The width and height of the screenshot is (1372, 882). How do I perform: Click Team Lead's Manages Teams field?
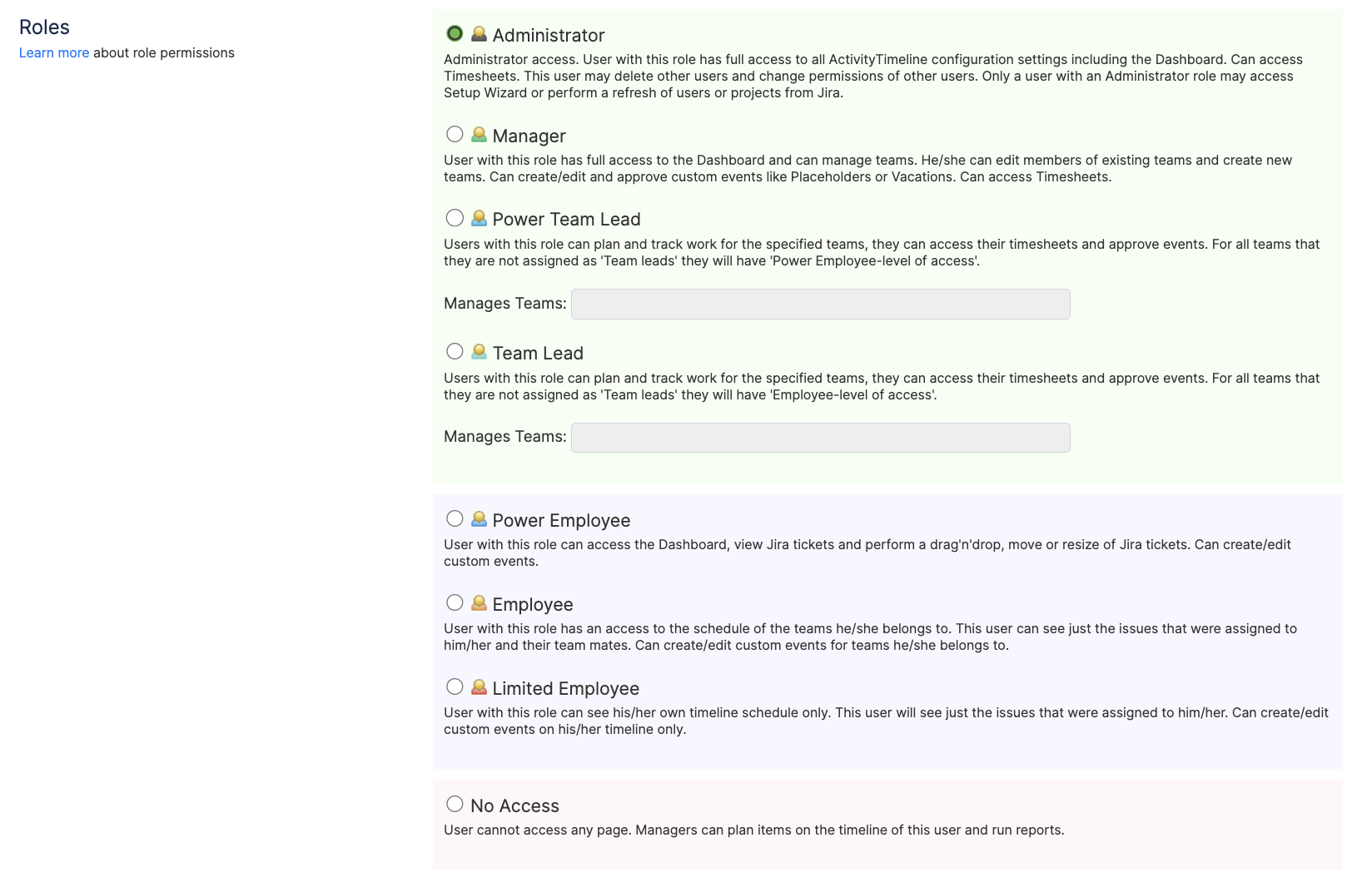click(820, 437)
